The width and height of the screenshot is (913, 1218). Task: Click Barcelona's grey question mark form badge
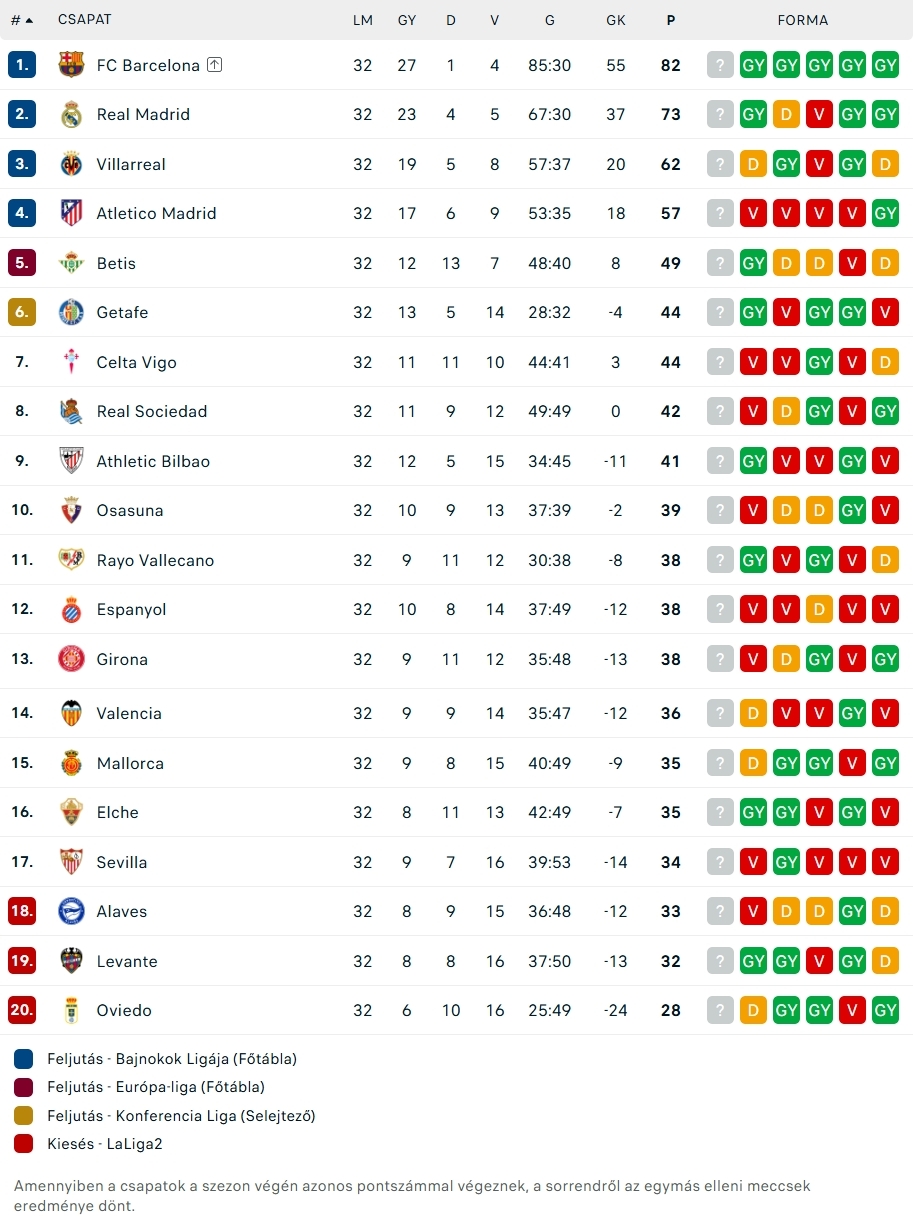point(720,65)
